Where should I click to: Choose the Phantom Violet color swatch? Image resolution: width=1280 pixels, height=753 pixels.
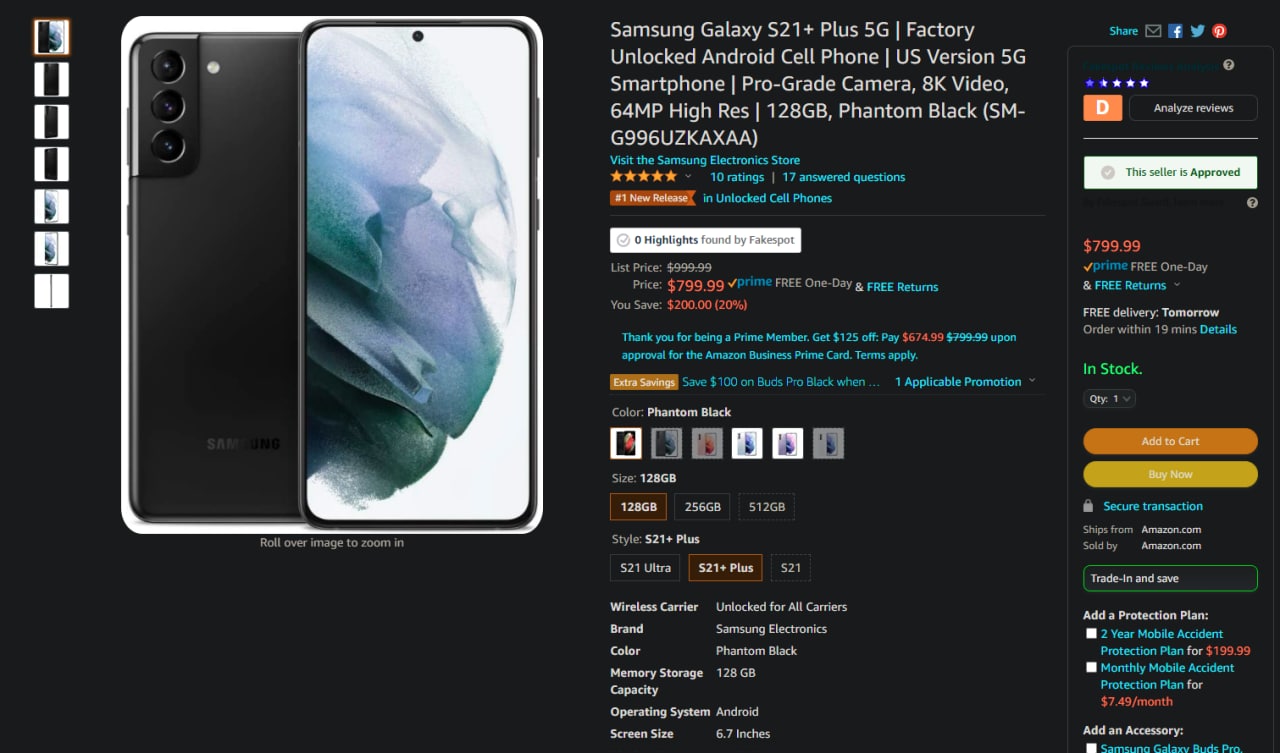pyautogui.click(x=787, y=443)
